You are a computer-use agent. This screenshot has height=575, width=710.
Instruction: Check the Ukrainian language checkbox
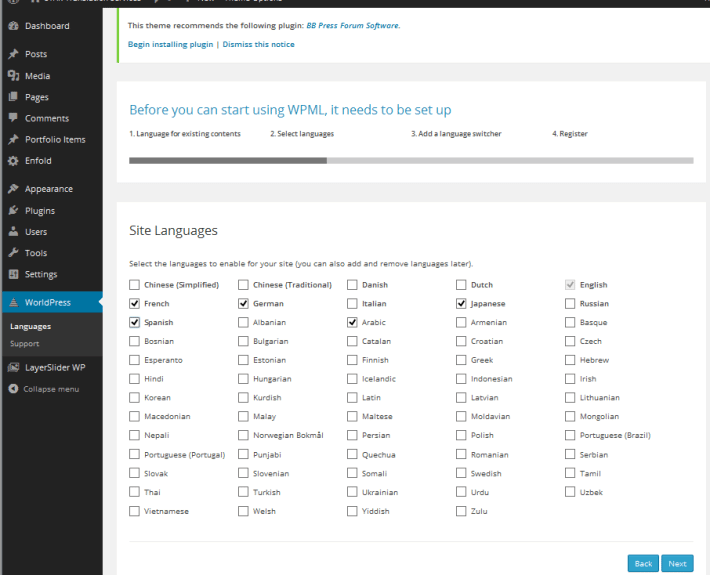point(352,492)
